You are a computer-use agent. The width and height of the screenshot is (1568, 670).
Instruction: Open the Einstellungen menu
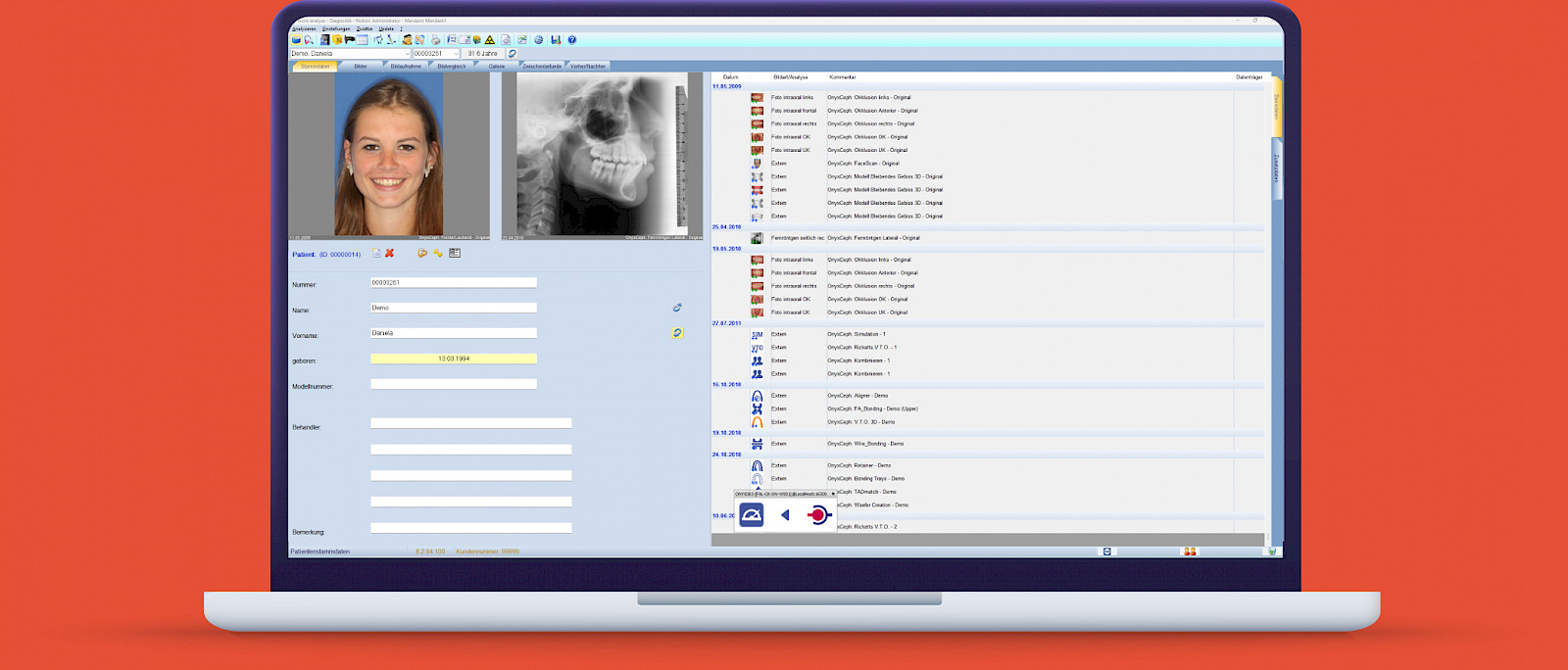point(336,28)
